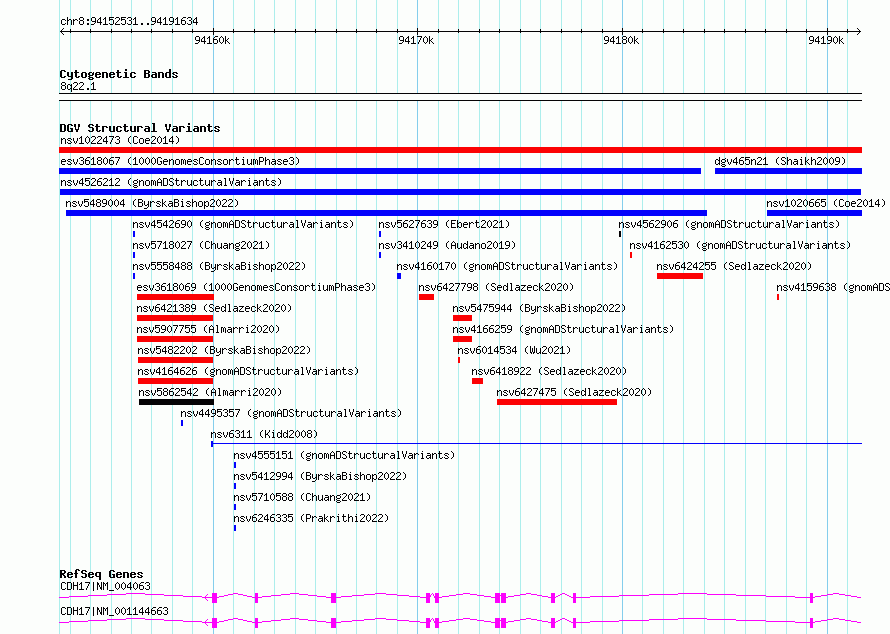Screen dimensions: 890x634
Task: Open nsv4526212 (gnomADStructuralVariants) label
Action: pos(171,182)
